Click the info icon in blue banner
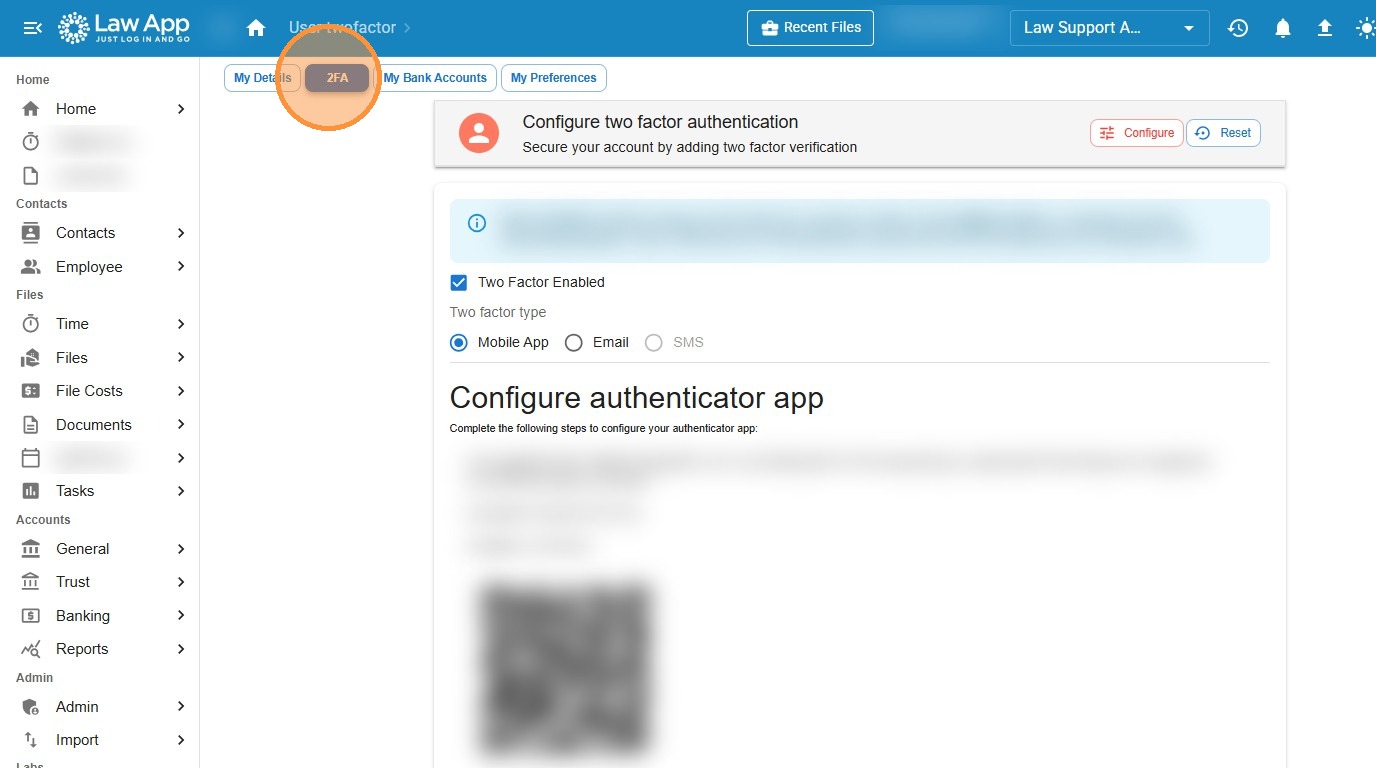 point(477,223)
